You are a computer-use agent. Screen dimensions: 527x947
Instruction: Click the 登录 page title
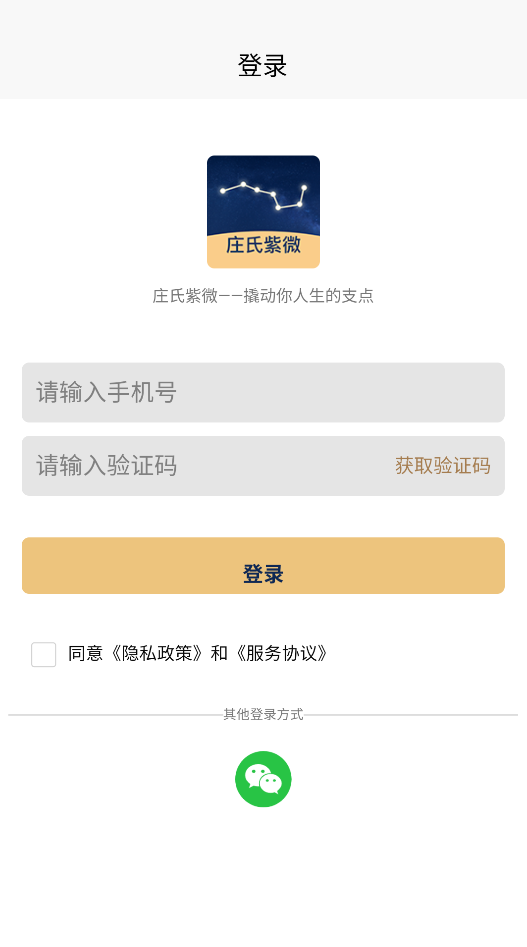click(263, 65)
